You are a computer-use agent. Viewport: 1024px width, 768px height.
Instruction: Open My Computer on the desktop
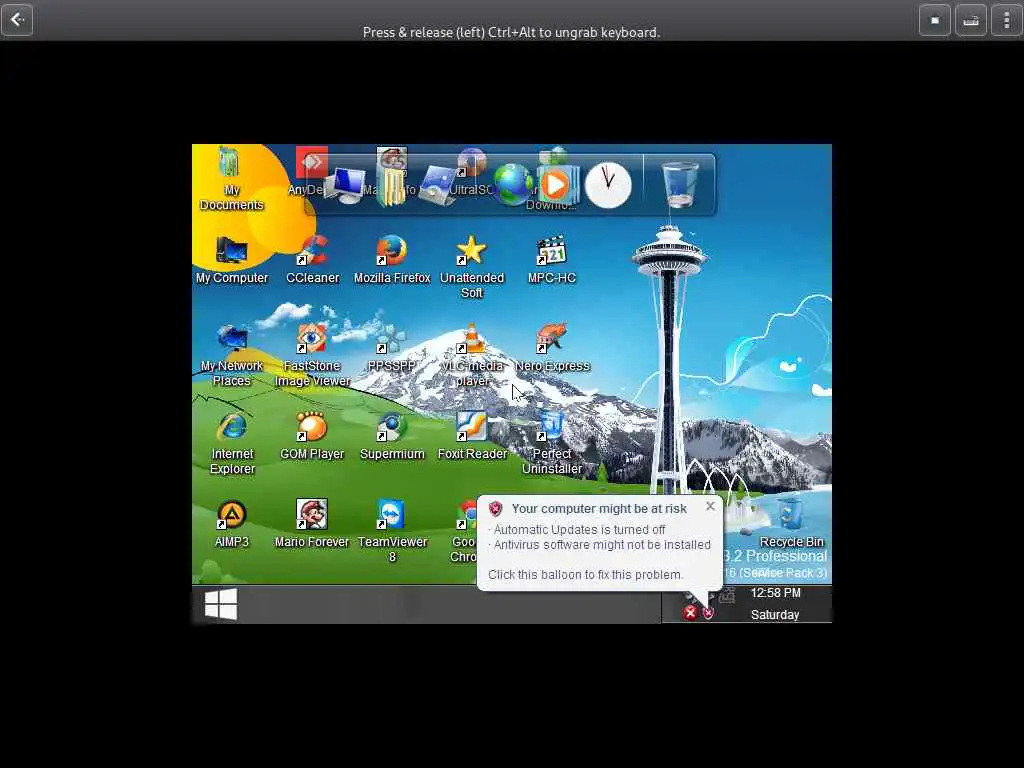(232, 261)
